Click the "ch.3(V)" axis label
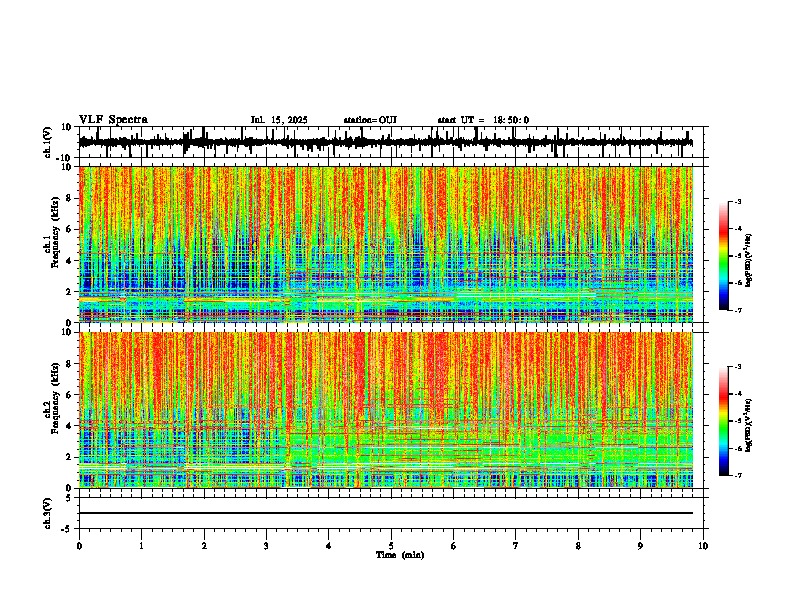The width and height of the screenshot is (792, 612). [47, 513]
